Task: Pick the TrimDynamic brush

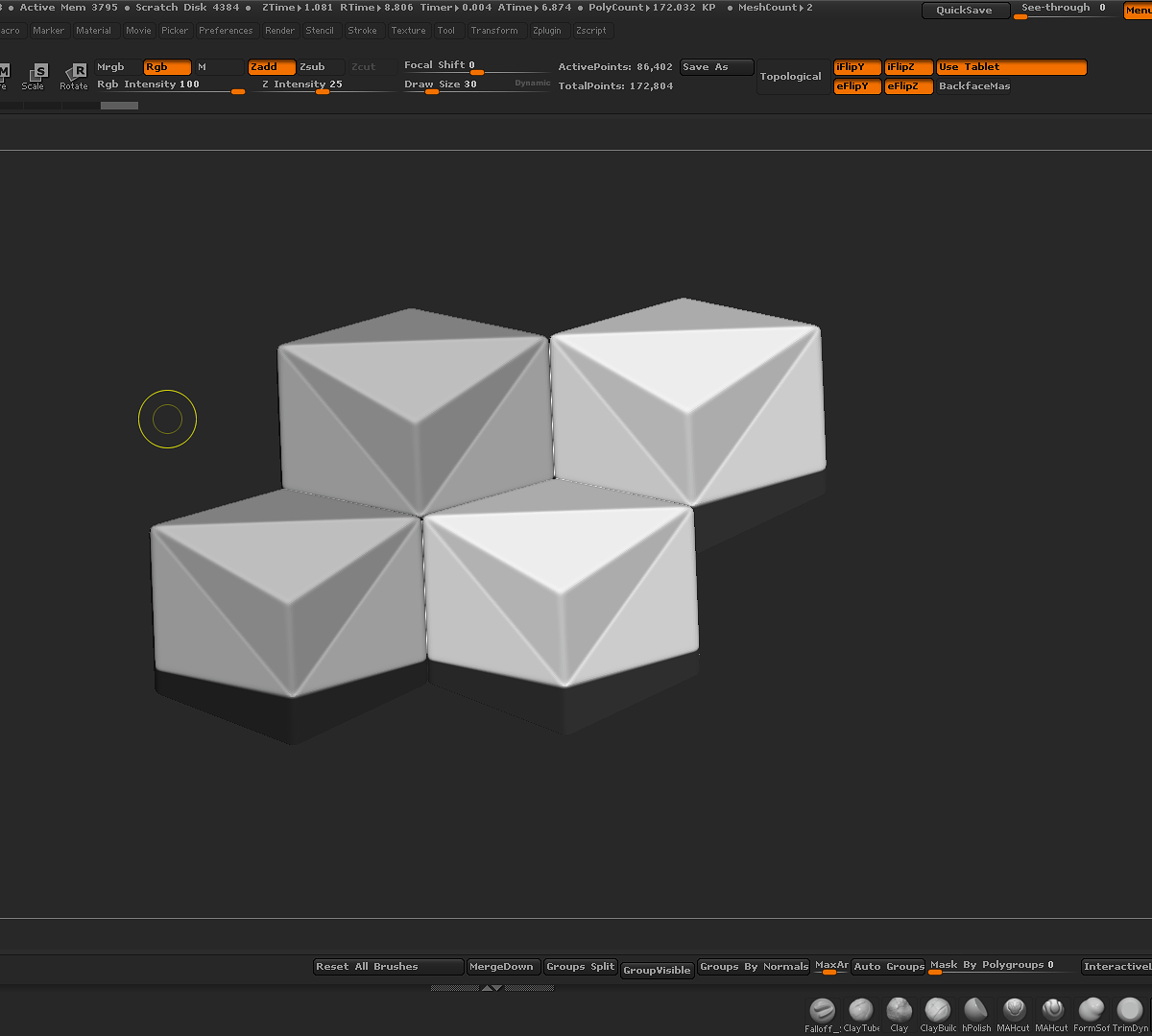Action: pos(1130,1014)
